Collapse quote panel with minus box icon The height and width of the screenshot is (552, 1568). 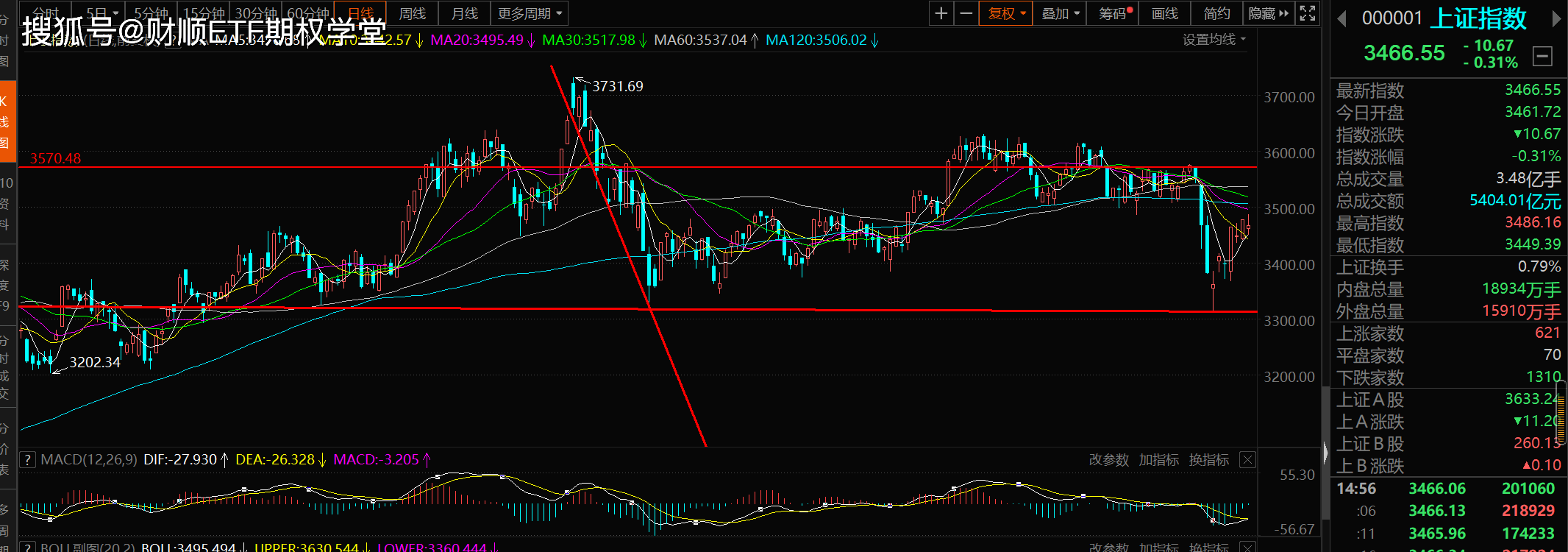click(1542, 56)
